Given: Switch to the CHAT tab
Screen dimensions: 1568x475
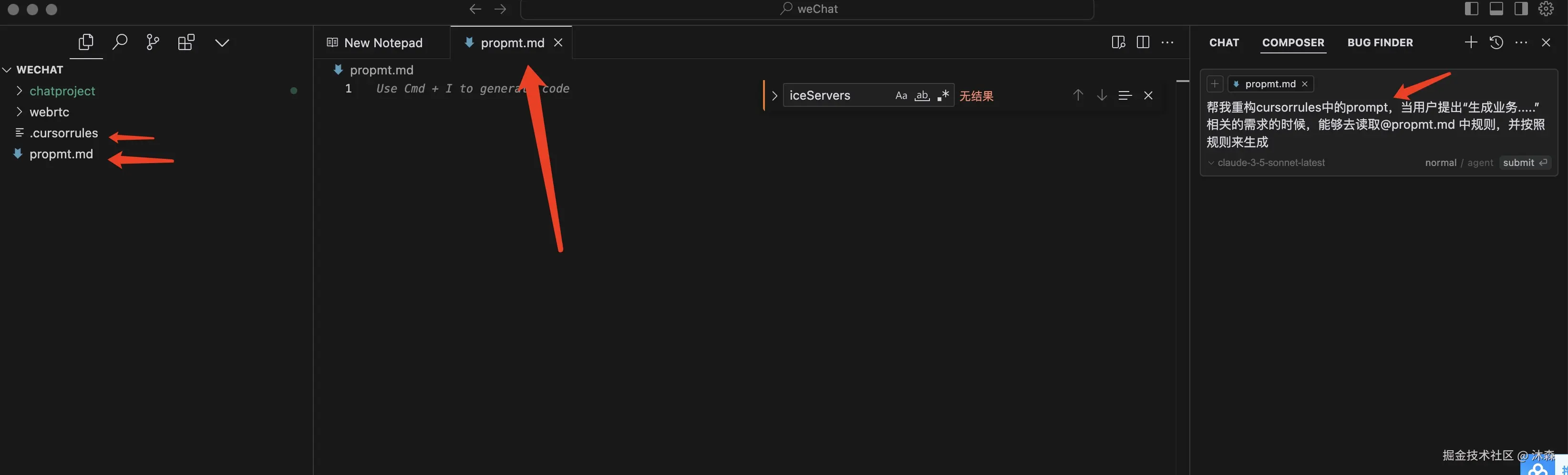Looking at the screenshot, I should pos(1224,42).
